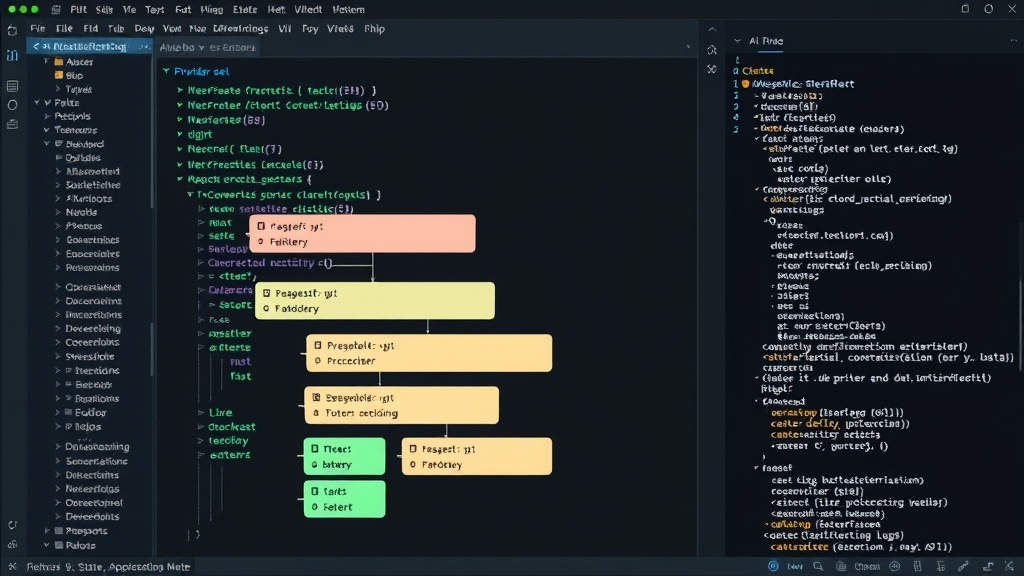Image resolution: width=1024 pixels, height=576 pixels.
Task: Open the blue bars icon in activity bar
Action: point(12,56)
